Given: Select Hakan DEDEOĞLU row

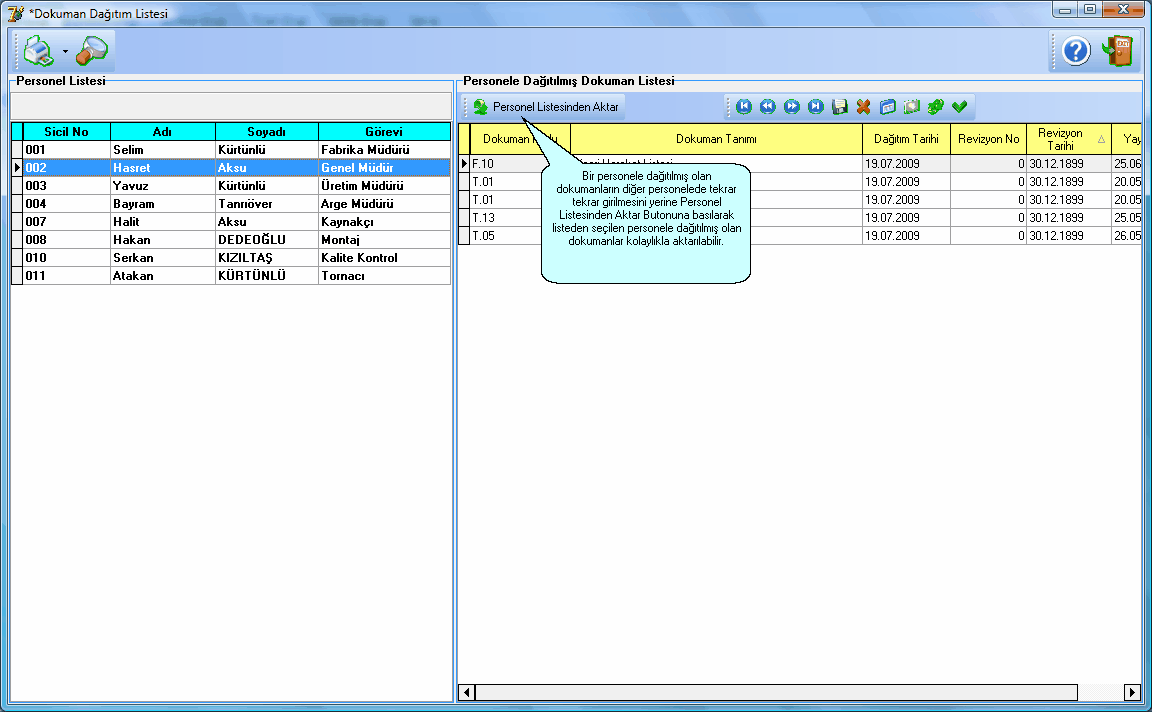Looking at the screenshot, I should pos(231,240).
